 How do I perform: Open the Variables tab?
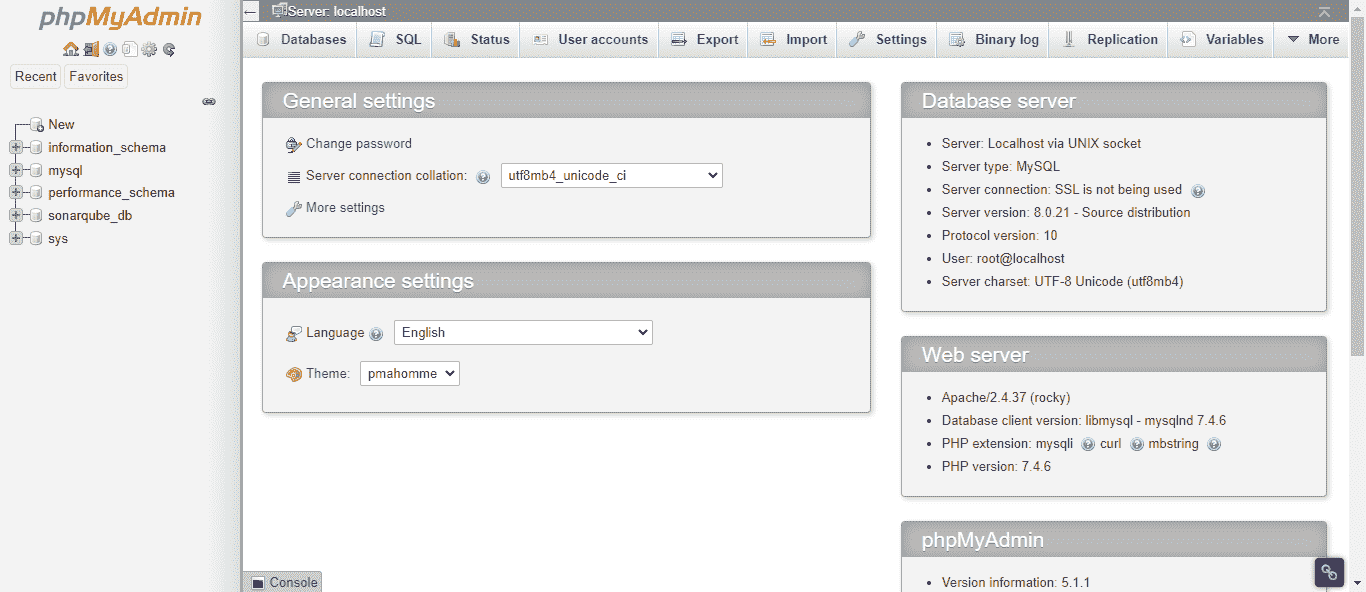[x=1221, y=39]
